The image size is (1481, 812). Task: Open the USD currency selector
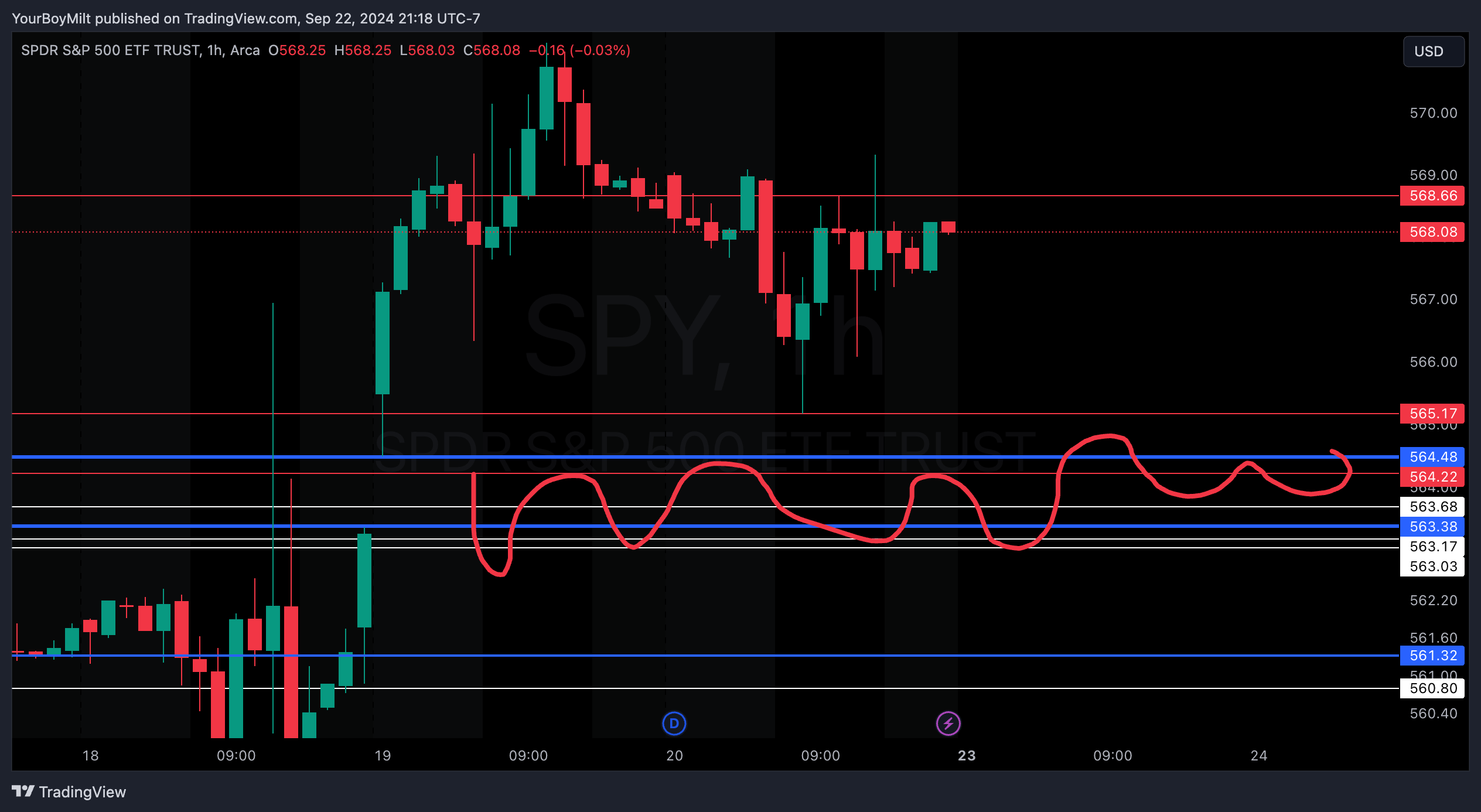pos(1433,52)
